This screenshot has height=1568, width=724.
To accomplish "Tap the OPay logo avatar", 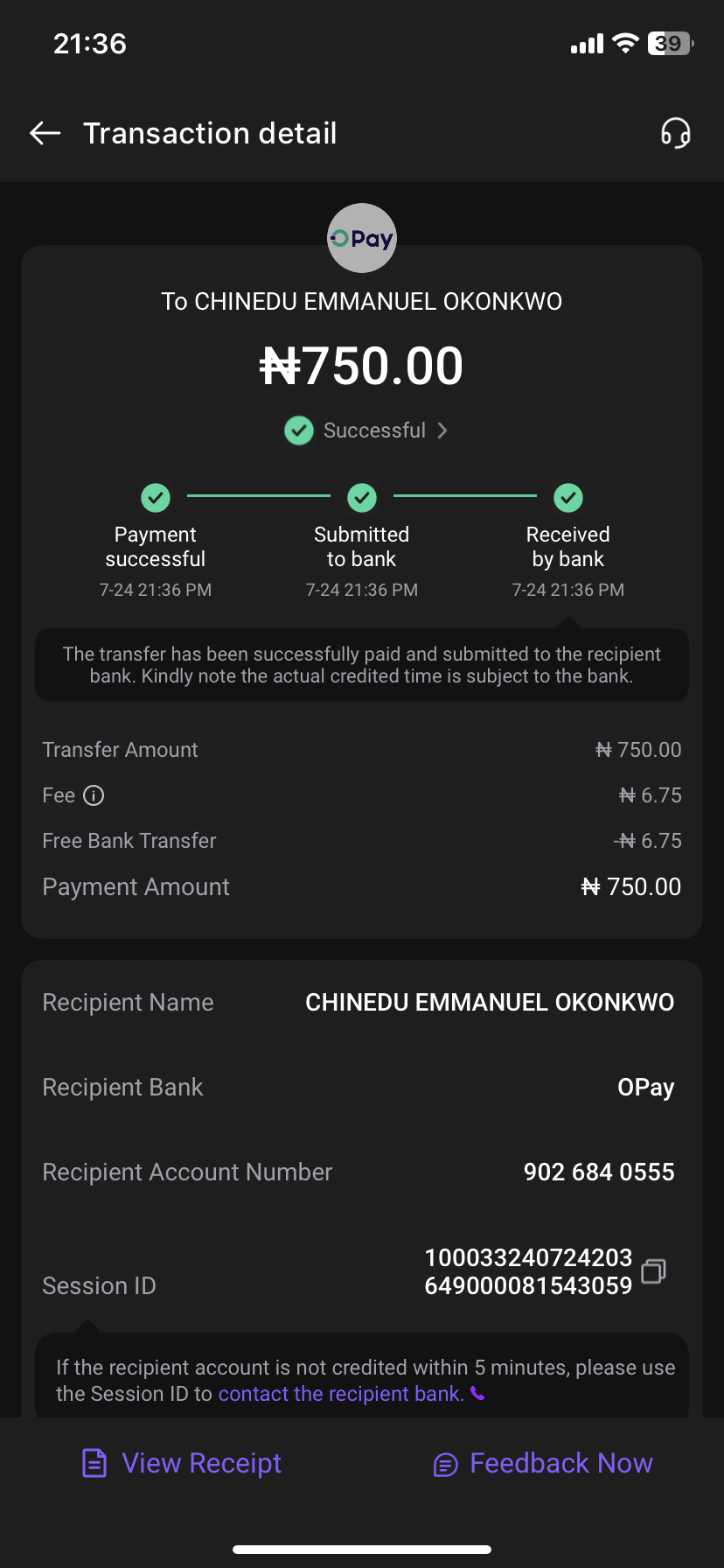I will pos(362,238).
